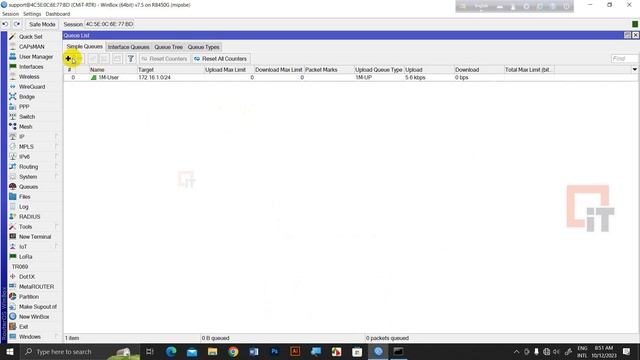Click Exit in sidebar
Screen dimensions: 640x360
click(x=24, y=327)
